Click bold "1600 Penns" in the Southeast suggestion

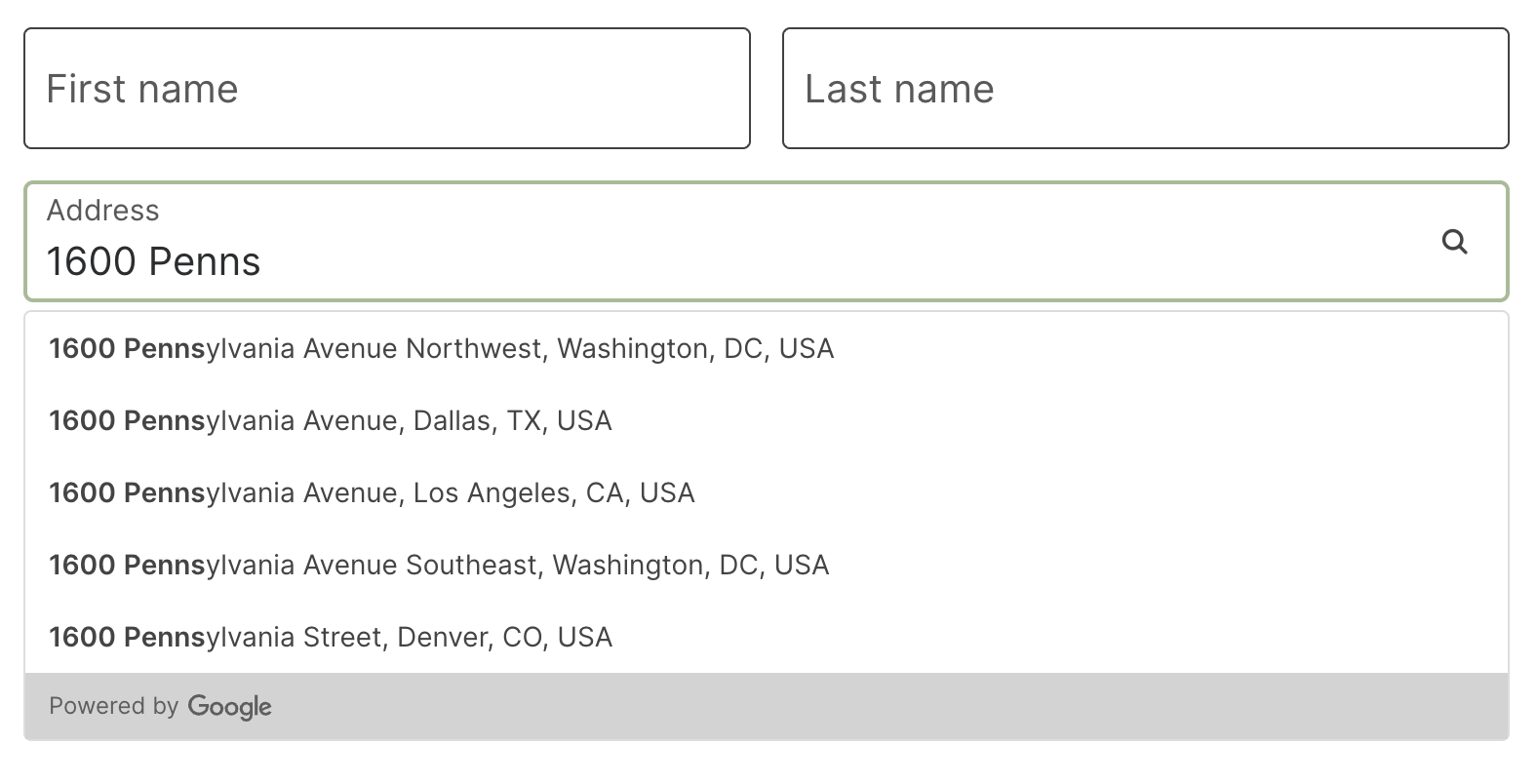point(127,566)
